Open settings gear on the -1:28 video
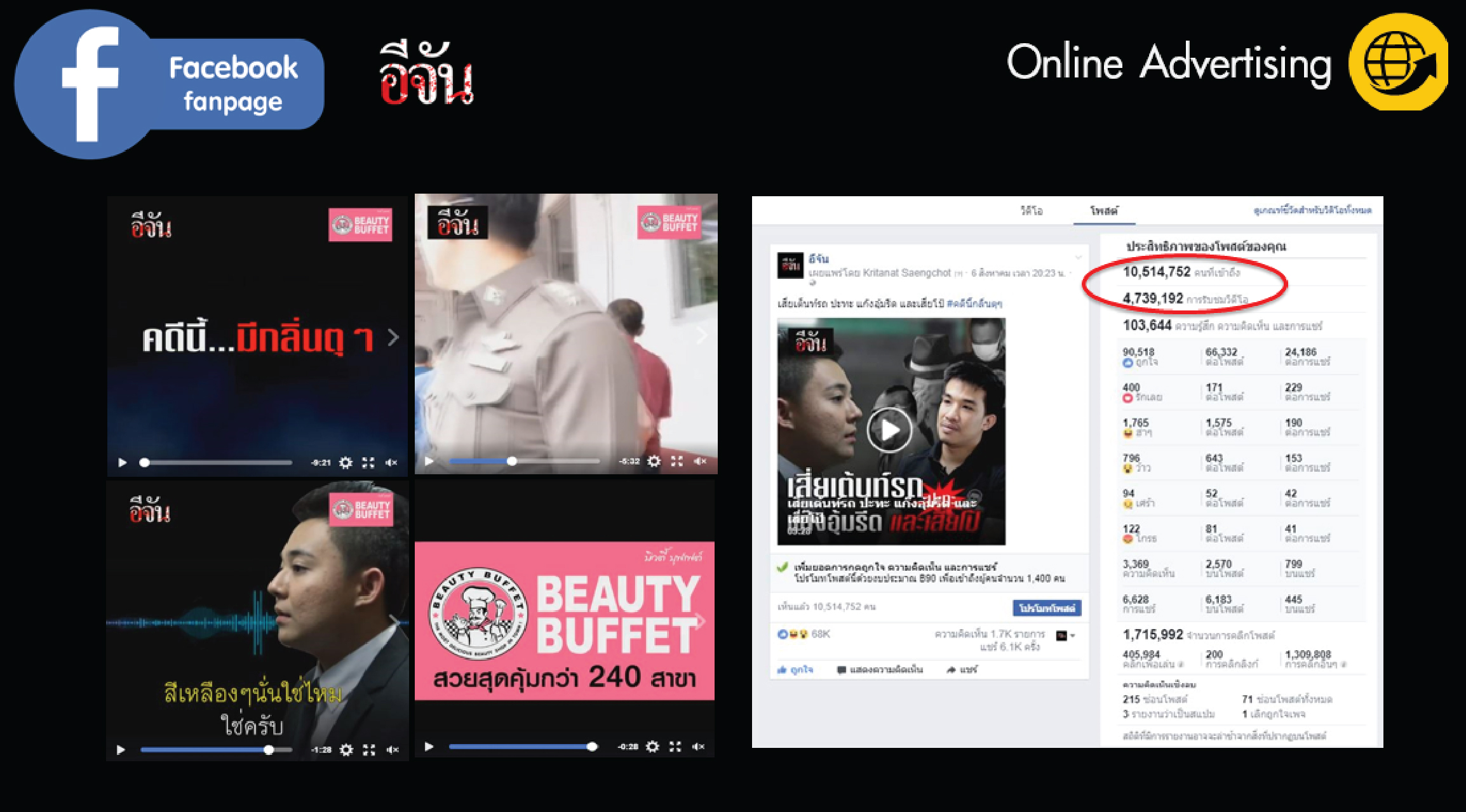 (346, 750)
